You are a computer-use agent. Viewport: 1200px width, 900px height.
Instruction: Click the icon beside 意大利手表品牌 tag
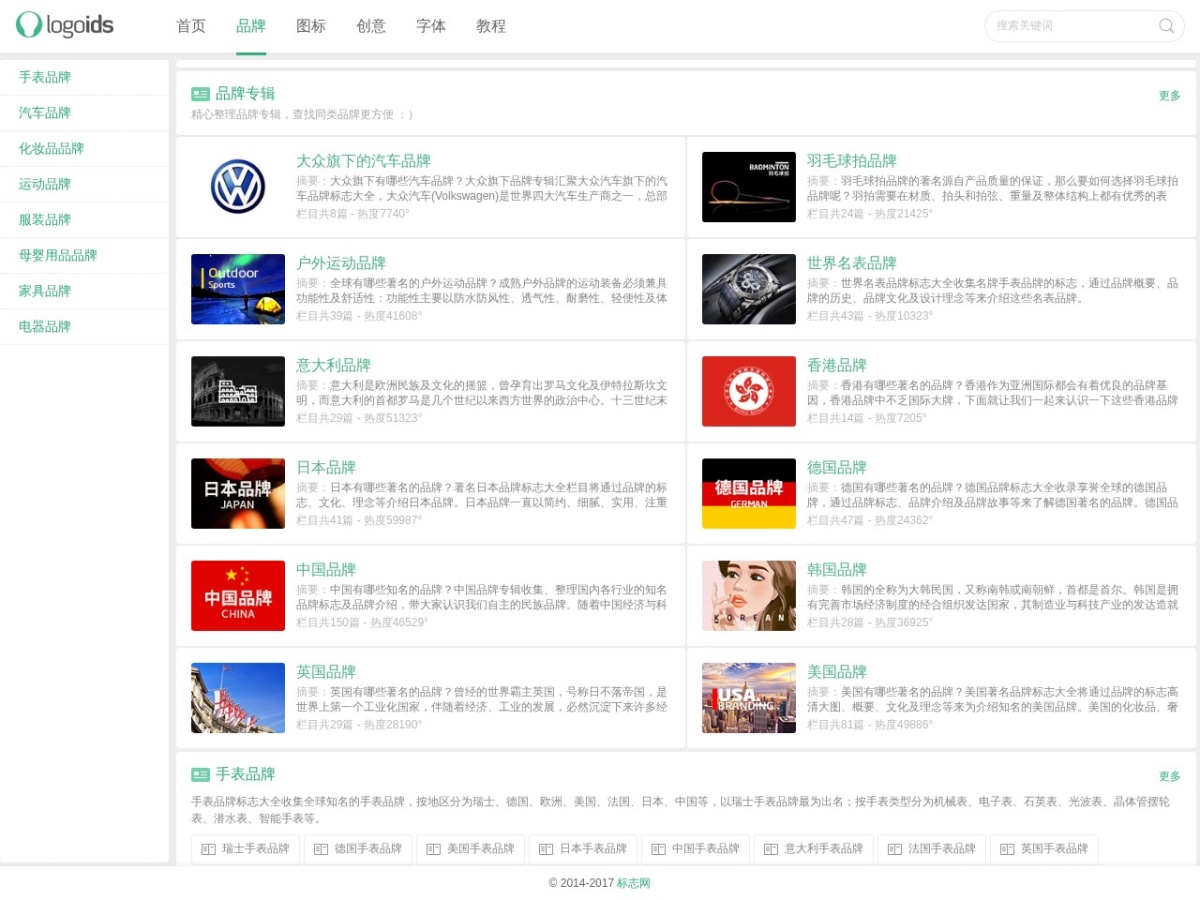pos(771,849)
